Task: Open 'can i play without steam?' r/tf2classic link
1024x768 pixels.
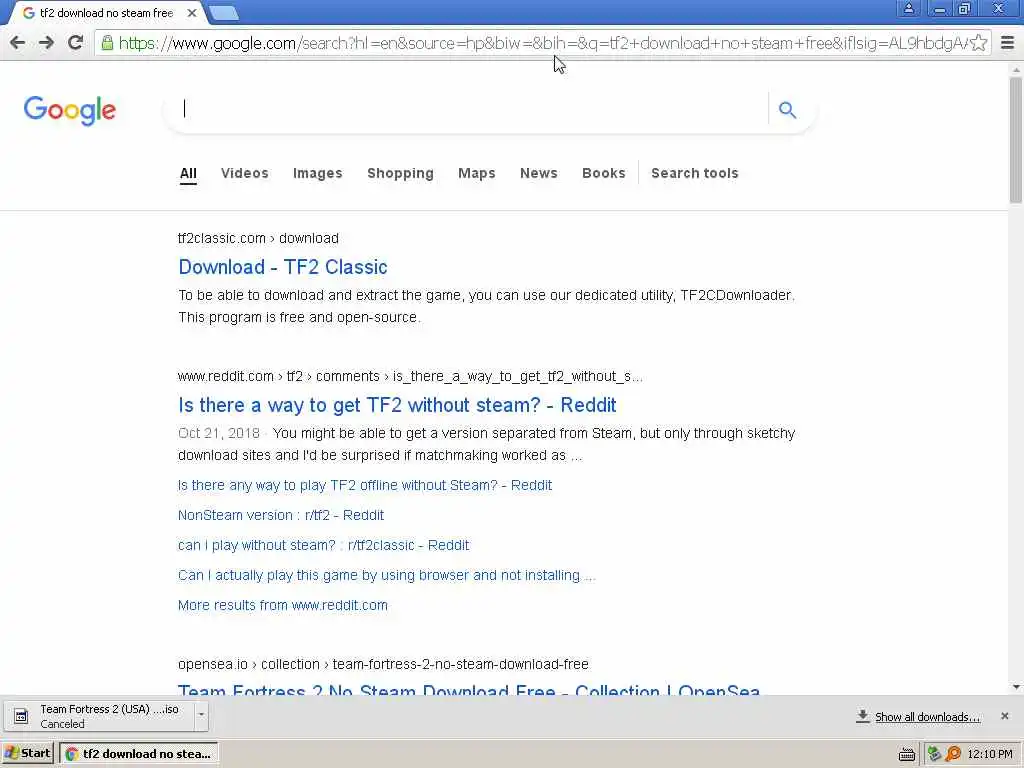Action: point(323,545)
